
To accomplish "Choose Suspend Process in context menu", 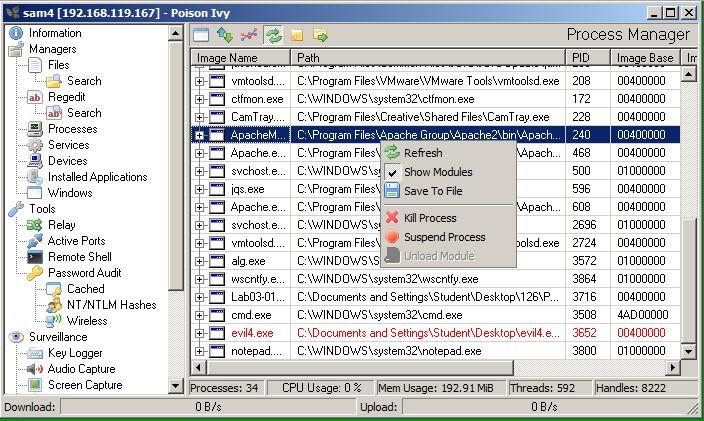I will pos(448,237).
